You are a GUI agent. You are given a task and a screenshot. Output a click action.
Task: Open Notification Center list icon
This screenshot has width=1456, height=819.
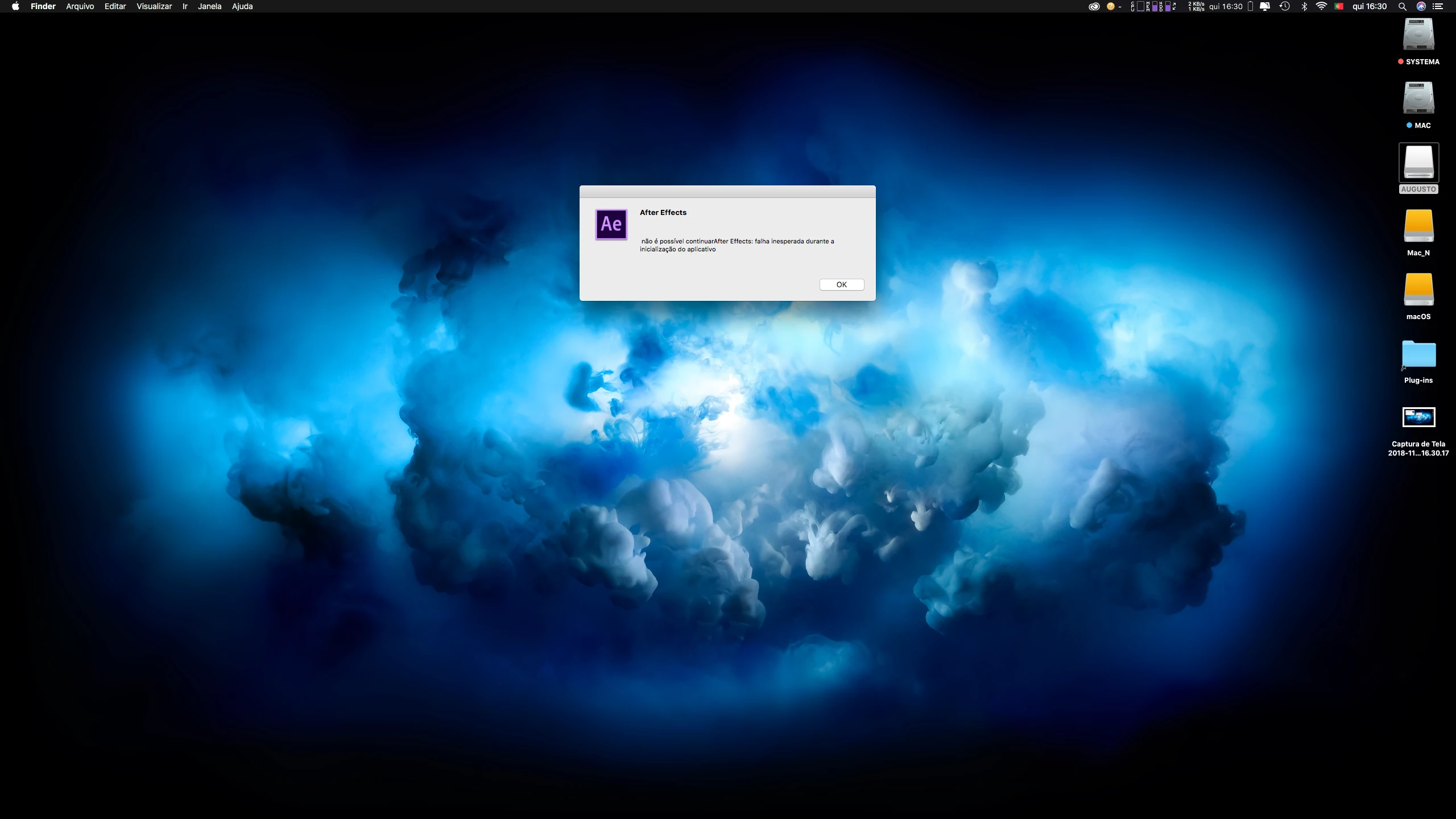(x=1438, y=6)
